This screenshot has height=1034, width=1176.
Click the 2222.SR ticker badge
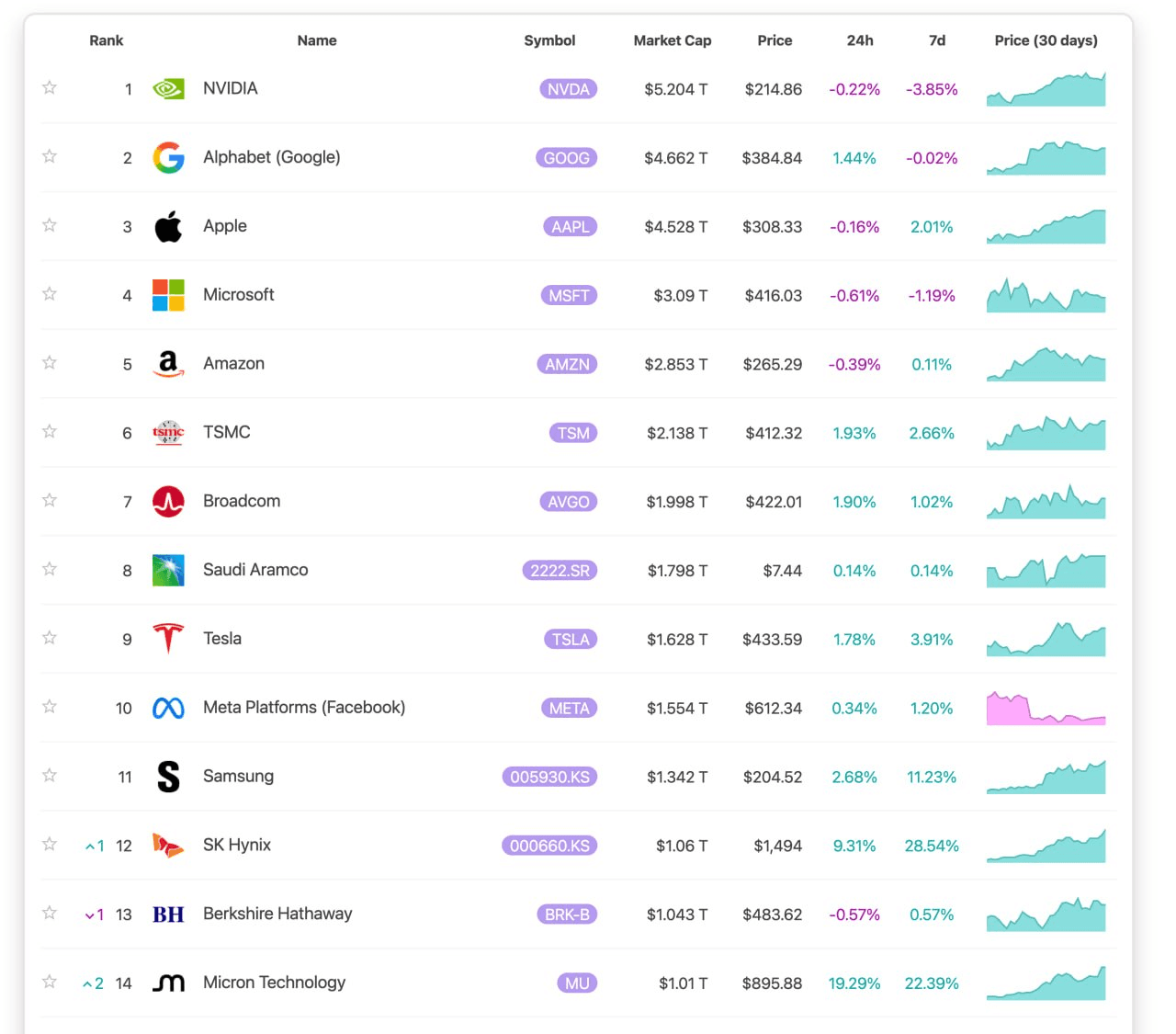[x=560, y=571]
